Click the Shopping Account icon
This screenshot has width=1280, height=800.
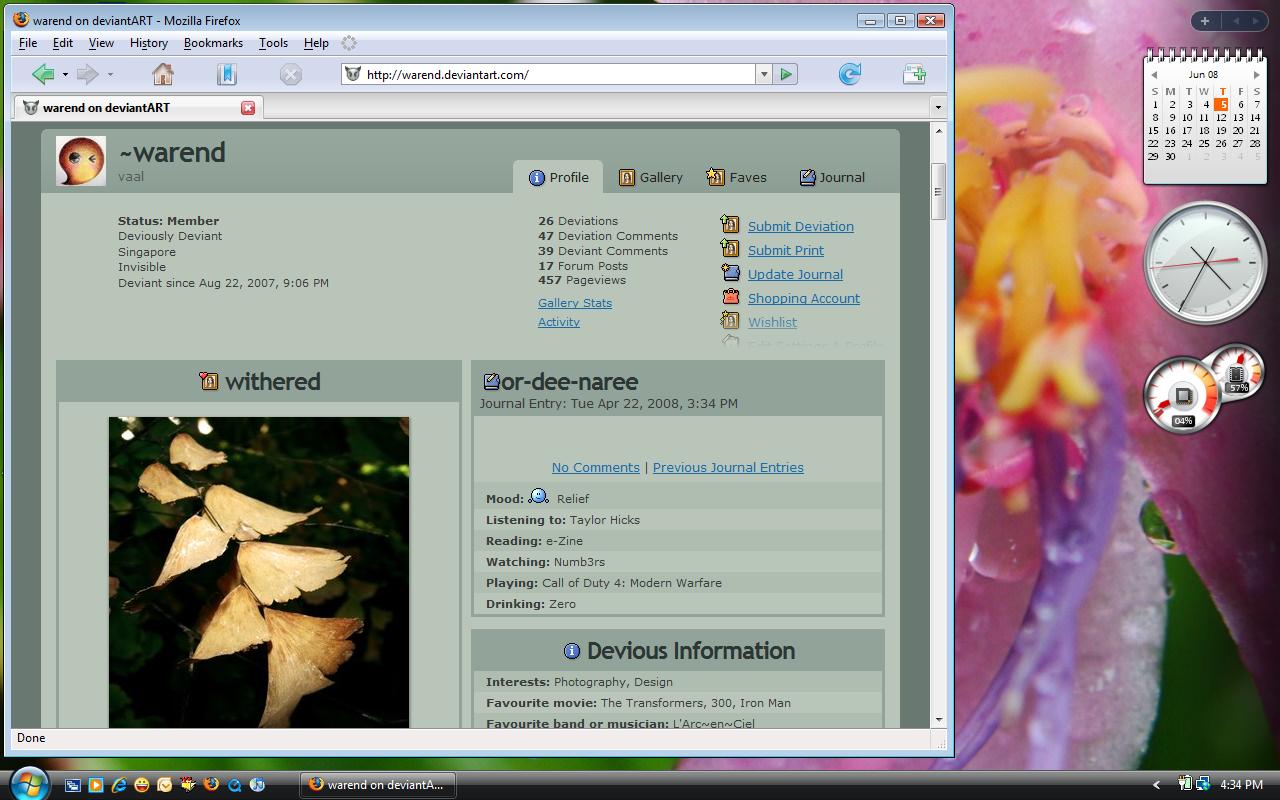730,297
